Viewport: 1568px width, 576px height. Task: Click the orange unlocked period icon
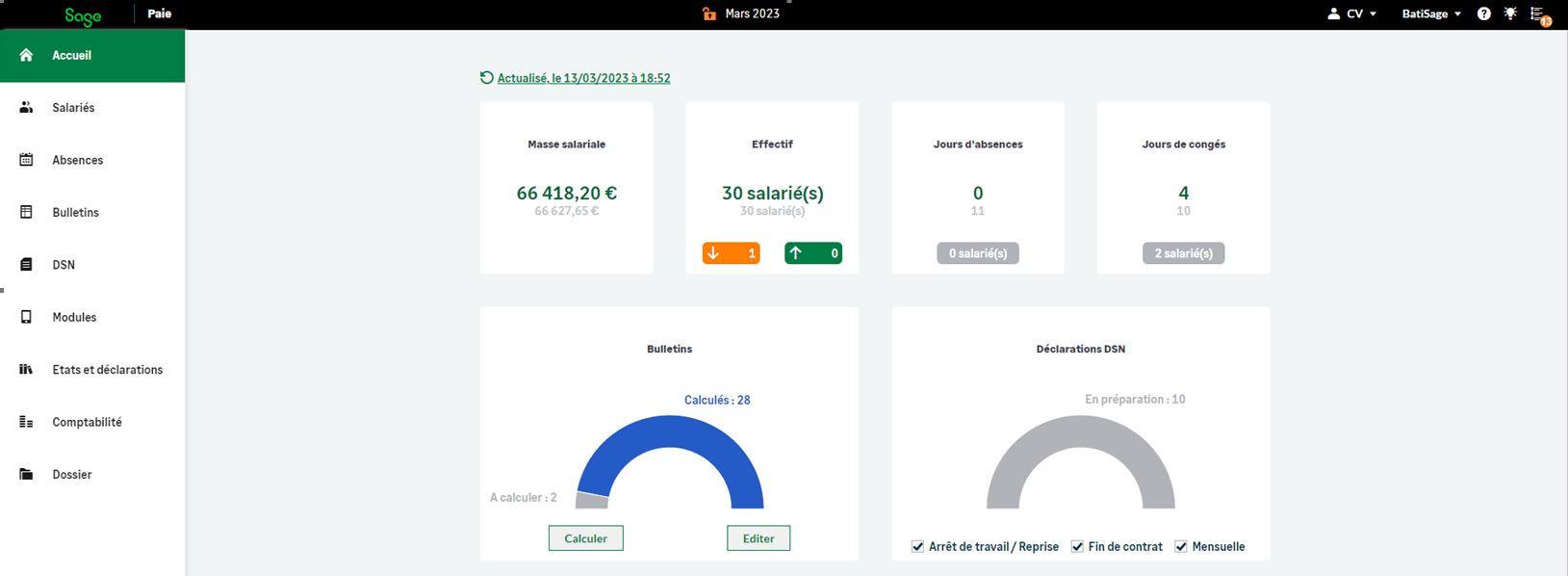coord(709,13)
